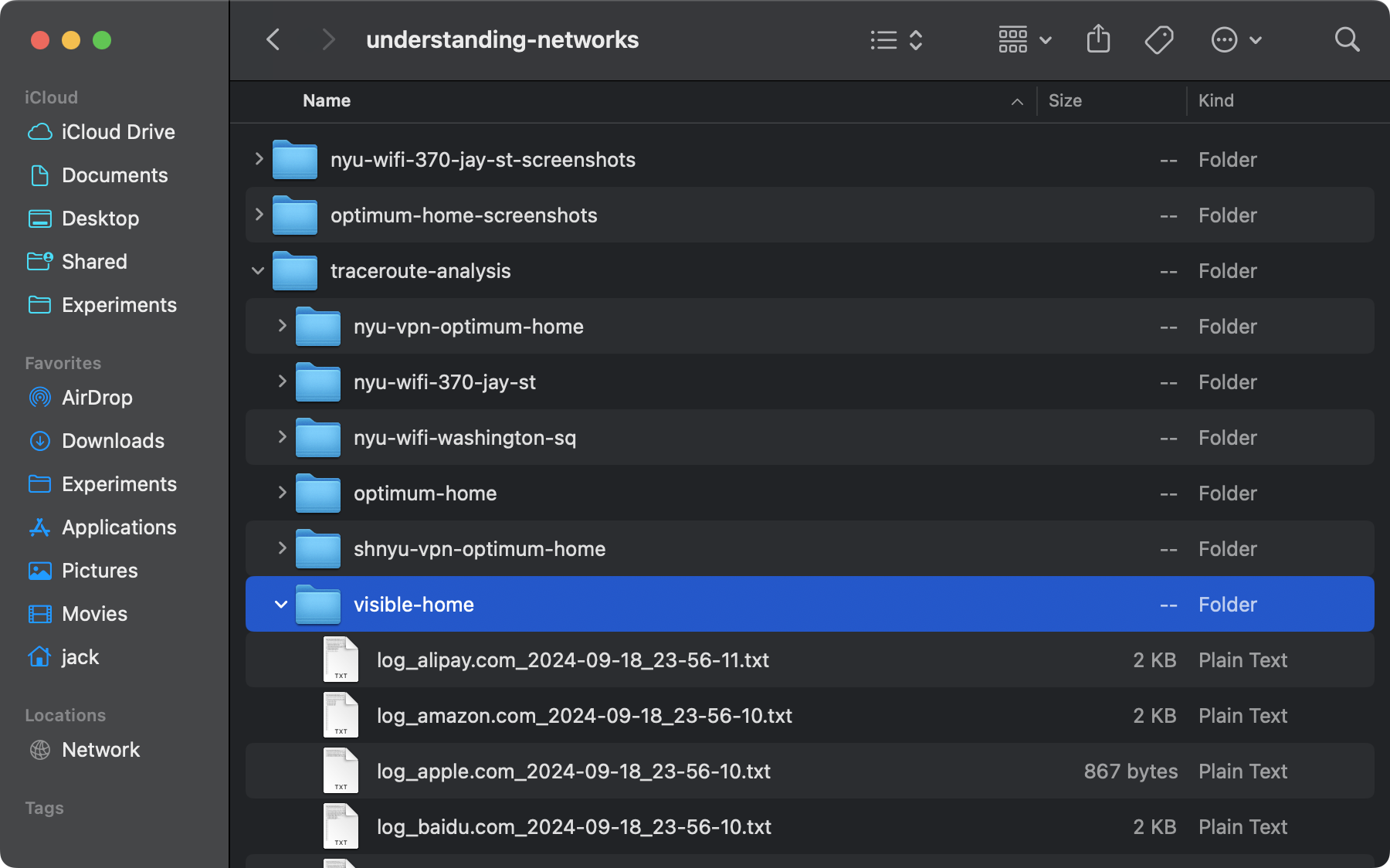1390x868 pixels.
Task: Sort by the Size column header
Action: point(1065,101)
